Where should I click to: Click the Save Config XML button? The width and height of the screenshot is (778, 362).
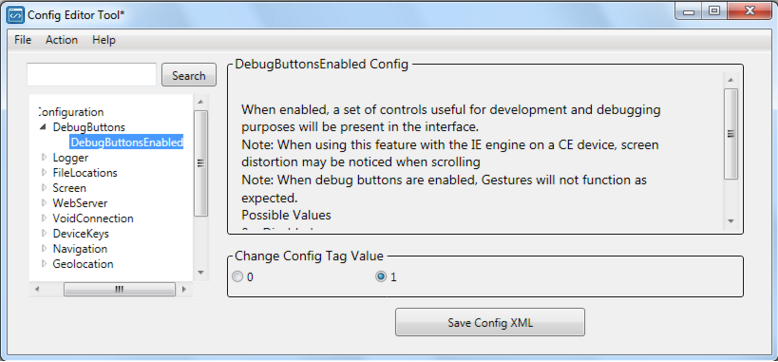[490, 322]
